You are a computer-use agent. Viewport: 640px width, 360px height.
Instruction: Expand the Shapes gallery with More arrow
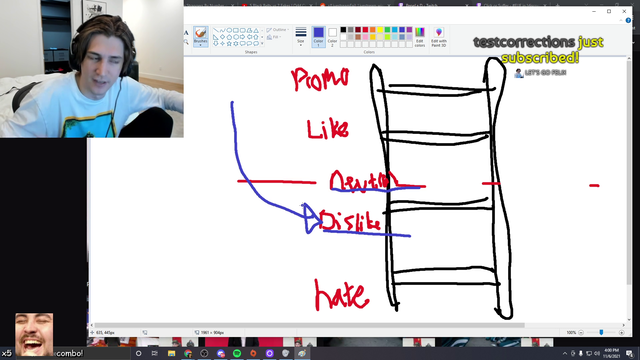click(262, 43)
